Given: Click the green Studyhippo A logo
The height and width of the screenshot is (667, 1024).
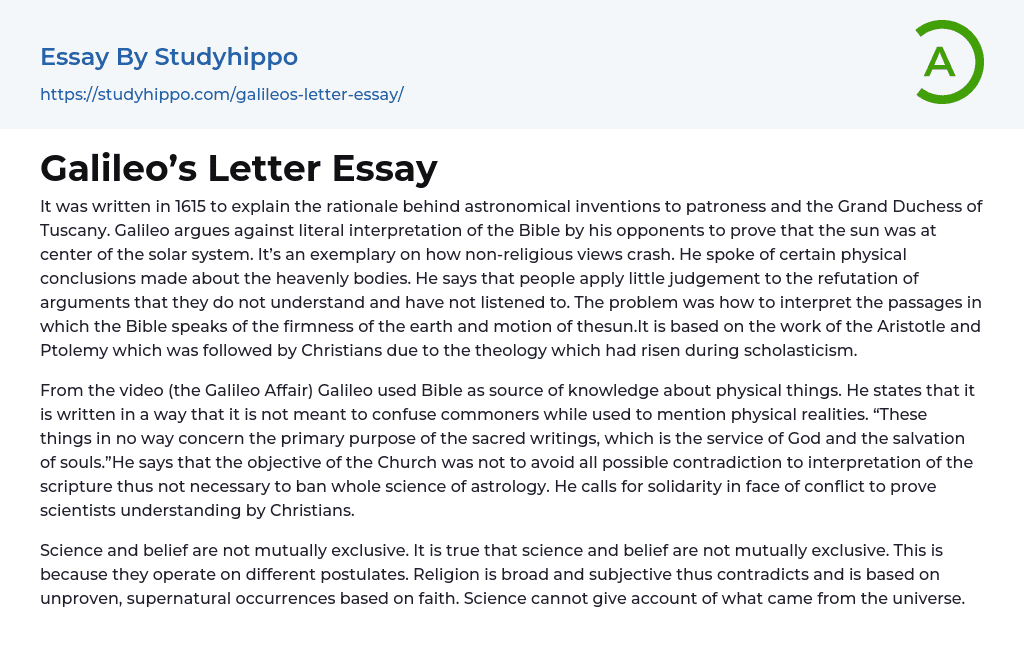Looking at the screenshot, I should point(948,62).
